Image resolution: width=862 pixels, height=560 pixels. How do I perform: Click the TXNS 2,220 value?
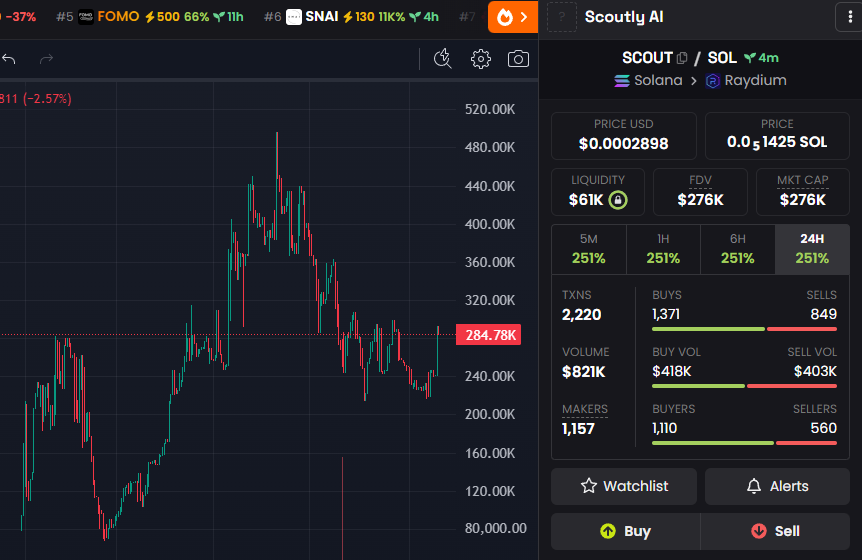582,315
